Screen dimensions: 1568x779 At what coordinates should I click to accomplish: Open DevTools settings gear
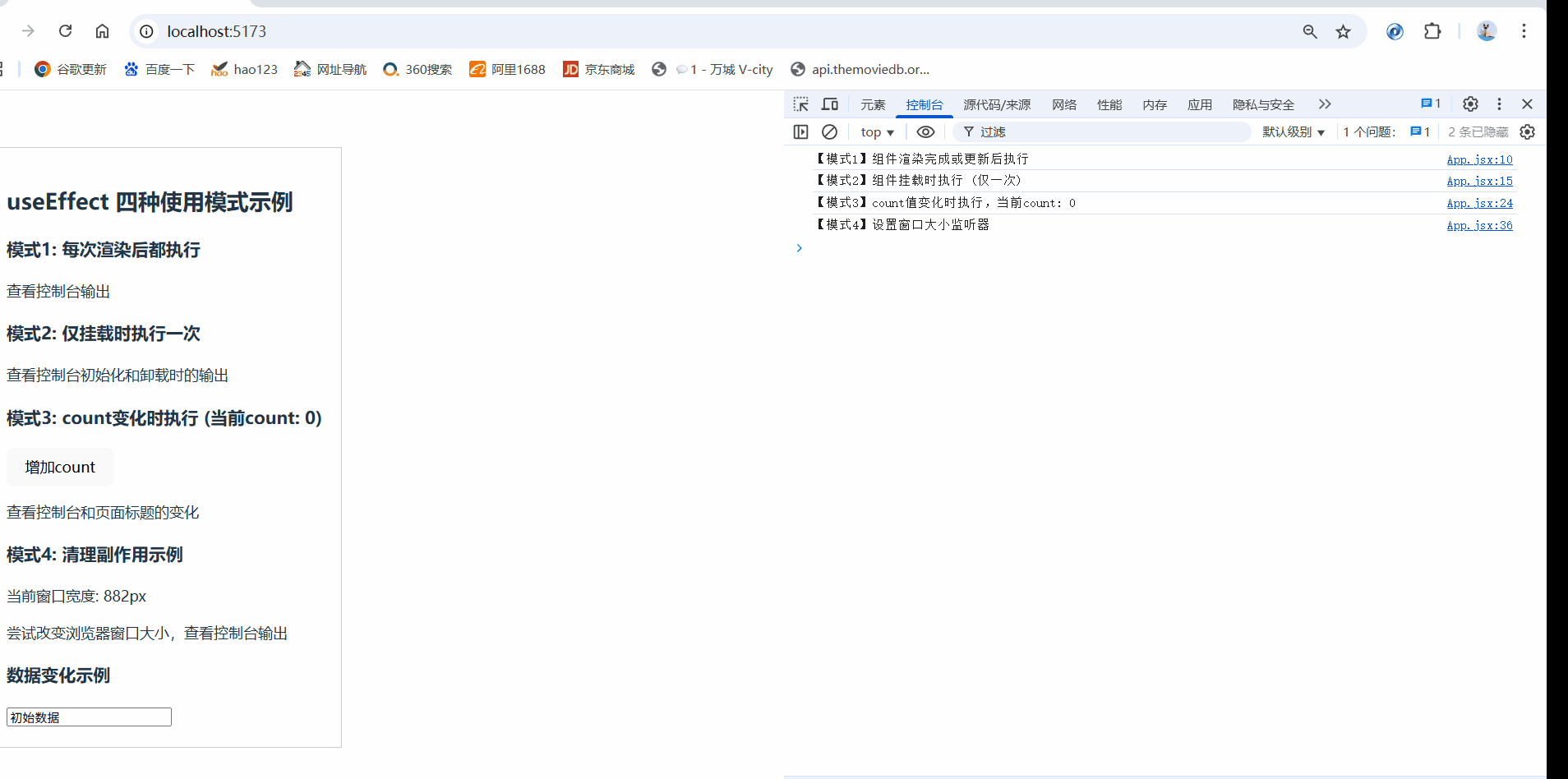pos(1470,104)
